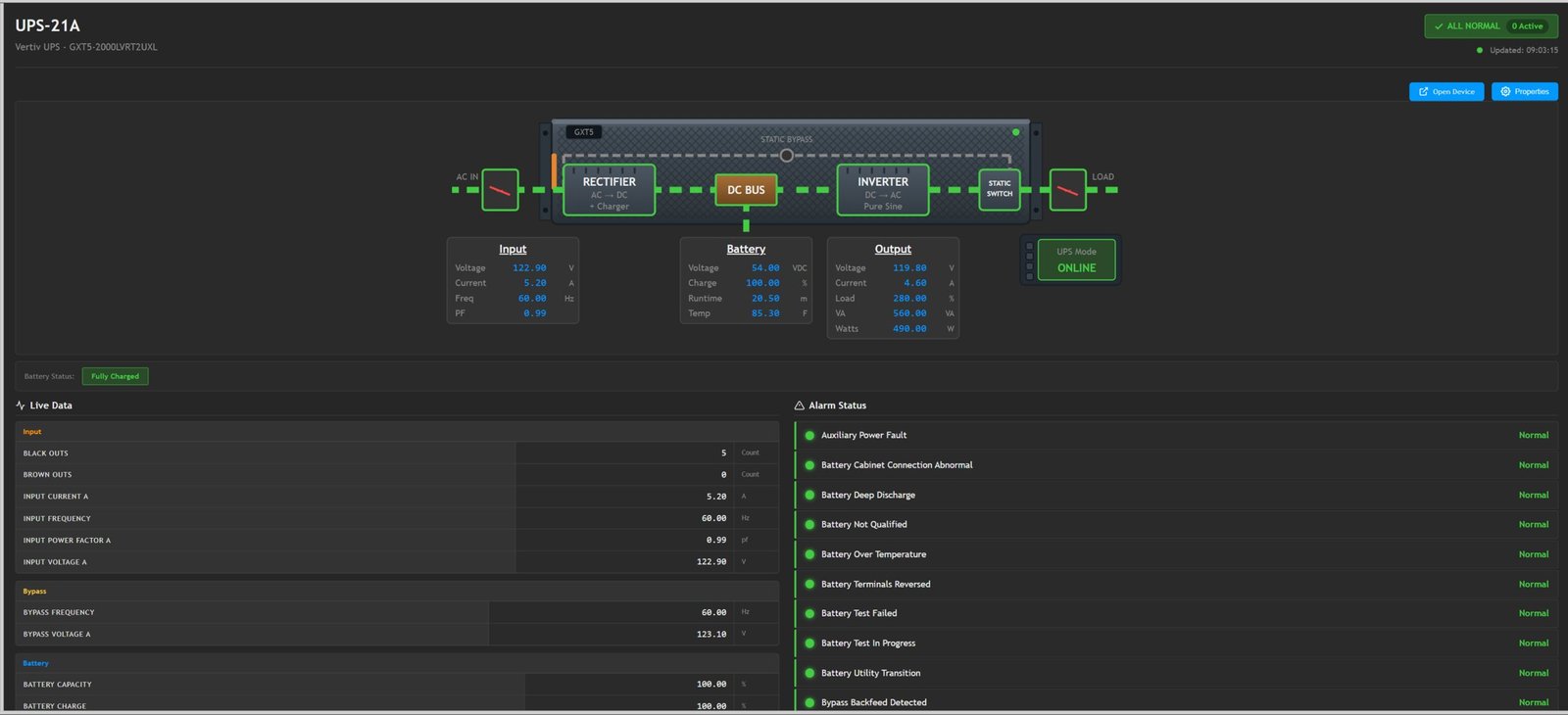The width and height of the screenshot is (1568, 715).
Task: Open the Properties dialog
Action: click(1525, 92)
